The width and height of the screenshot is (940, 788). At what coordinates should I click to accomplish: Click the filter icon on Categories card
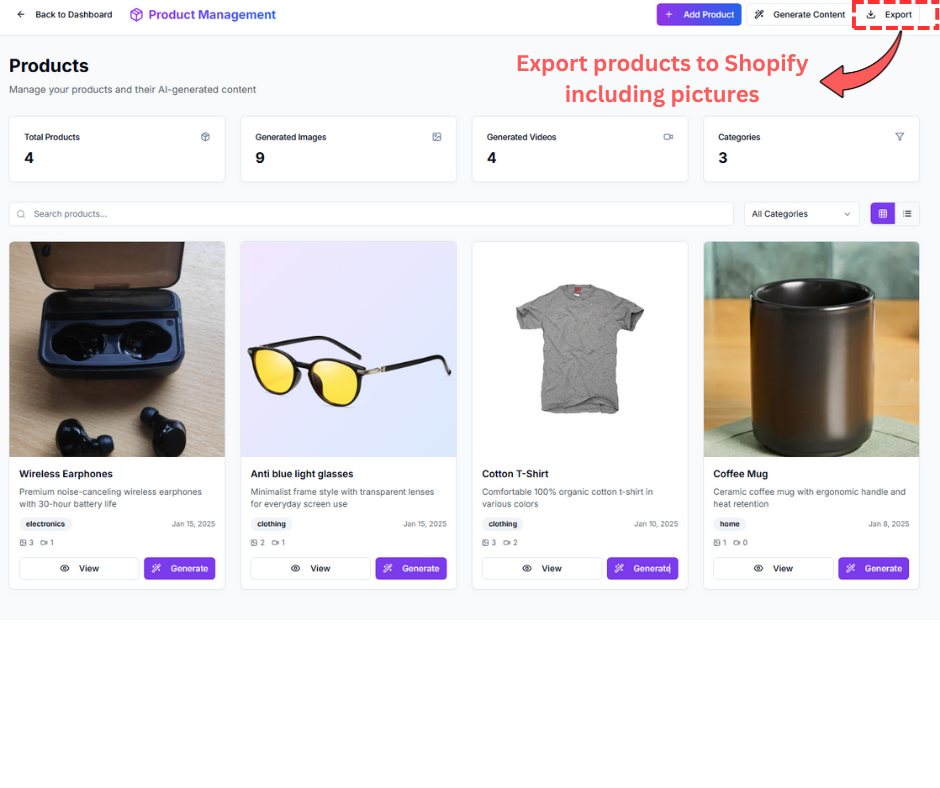[900, 136]
